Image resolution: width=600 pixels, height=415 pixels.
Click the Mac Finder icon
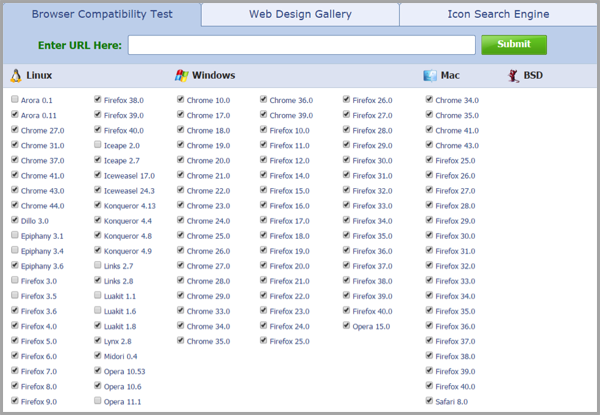point(430,76)
